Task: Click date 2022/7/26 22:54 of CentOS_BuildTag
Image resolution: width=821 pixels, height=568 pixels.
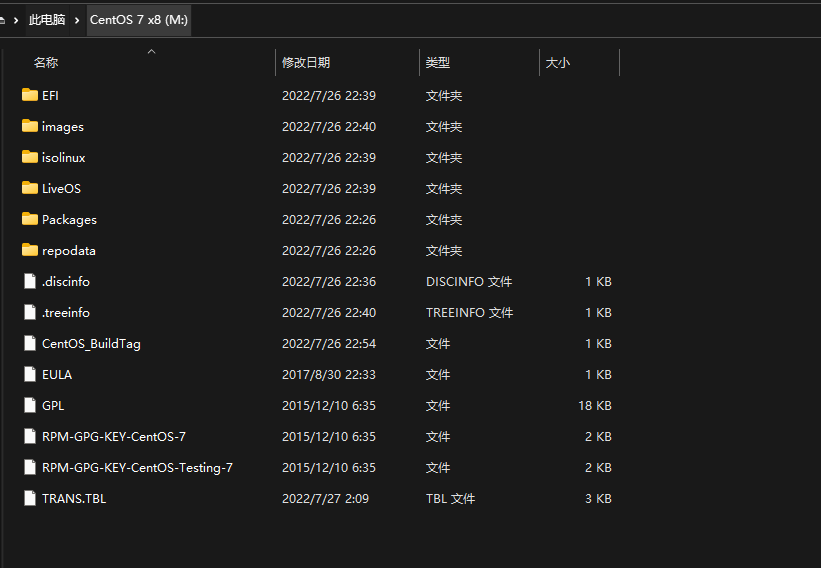Action: pyautogui.click(x=329, y=343)
